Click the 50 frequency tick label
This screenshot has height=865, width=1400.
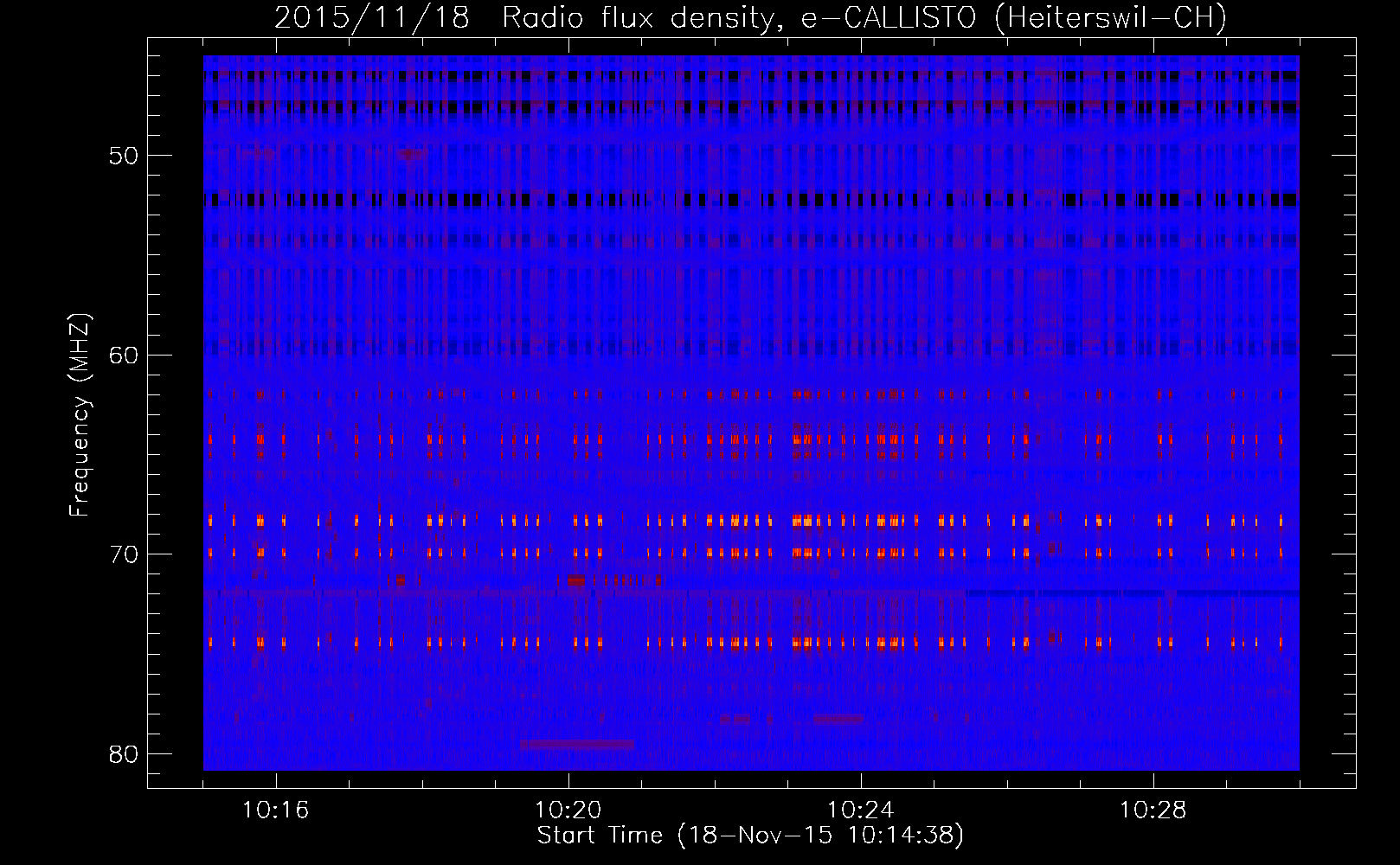tap(124, 156)
